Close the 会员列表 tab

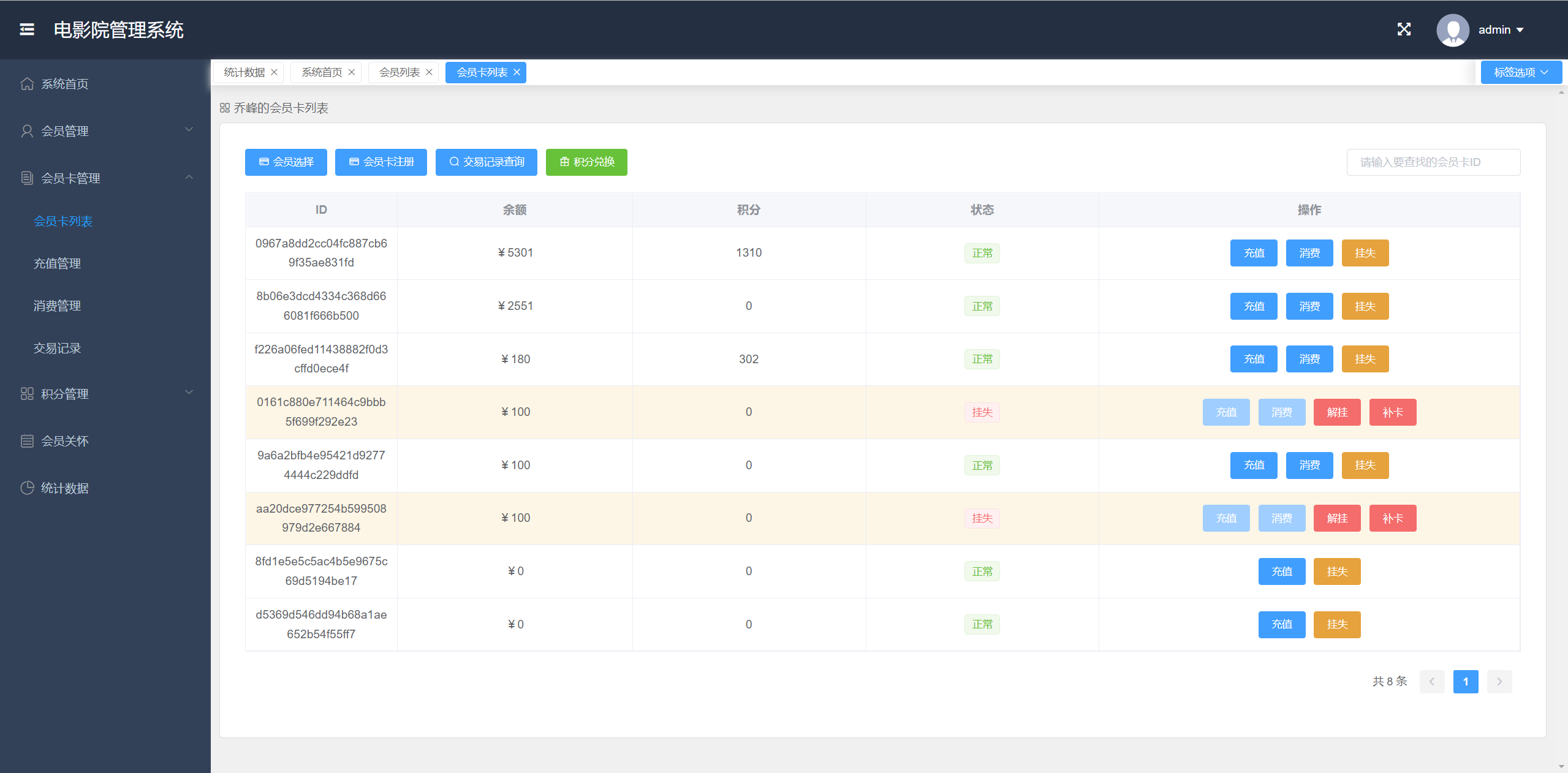429,72
